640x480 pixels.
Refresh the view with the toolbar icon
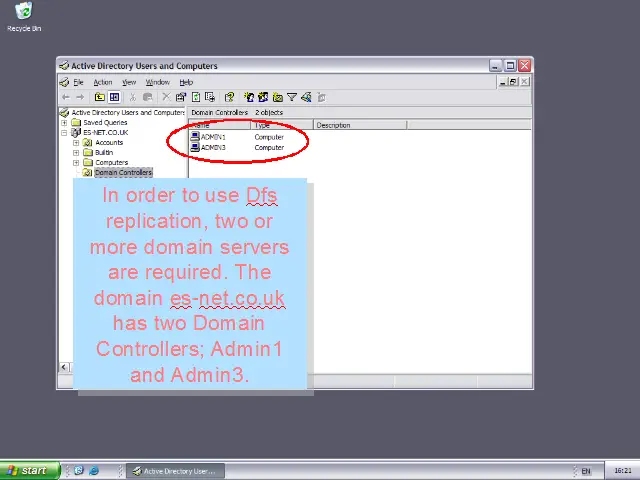(x=196, y=97)
